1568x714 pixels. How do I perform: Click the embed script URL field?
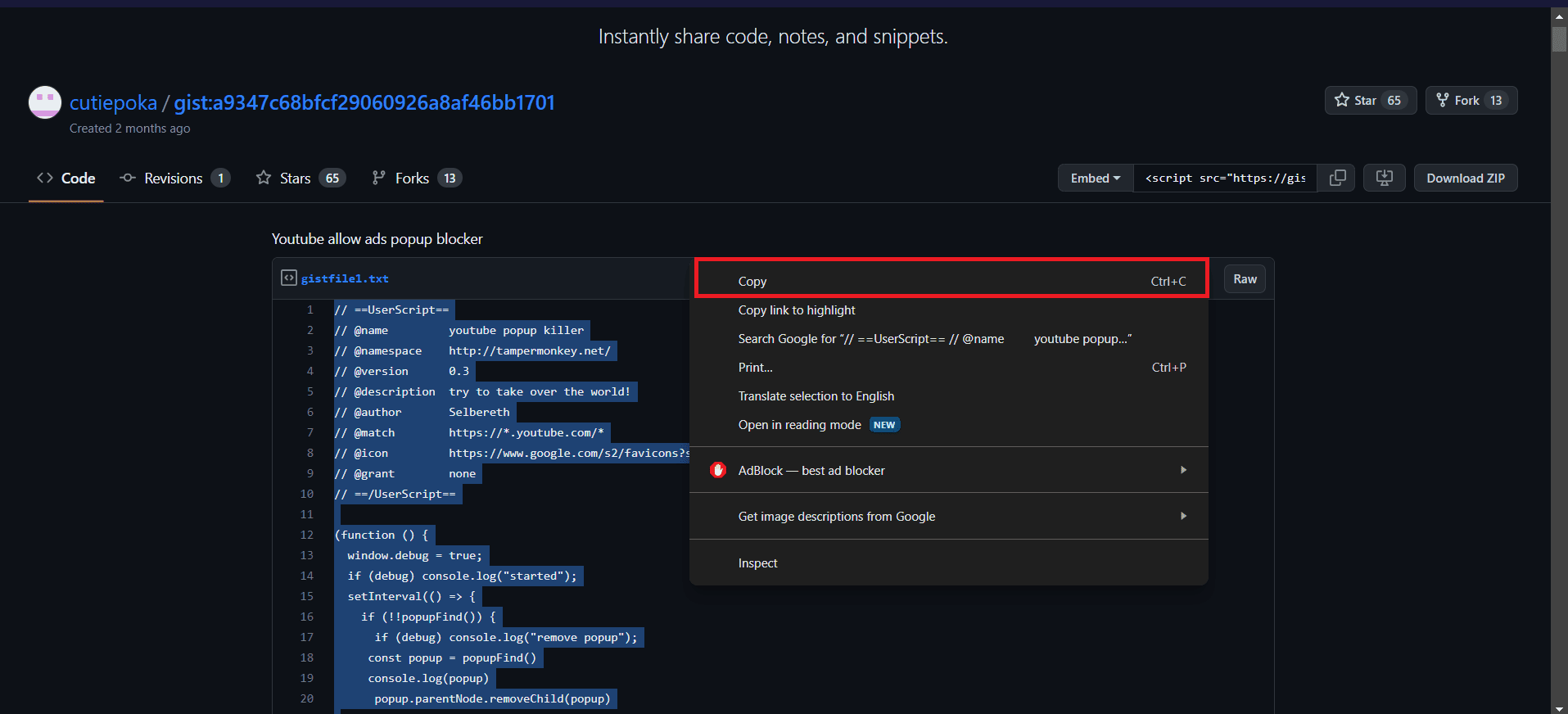coord(1226,178)
